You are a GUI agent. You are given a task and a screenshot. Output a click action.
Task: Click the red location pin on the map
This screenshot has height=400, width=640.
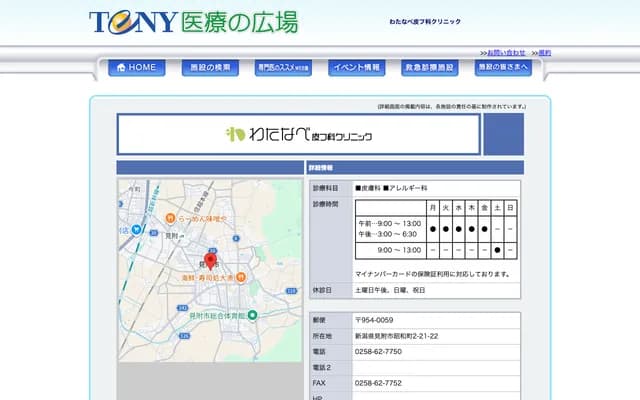[x=211, y=261]
